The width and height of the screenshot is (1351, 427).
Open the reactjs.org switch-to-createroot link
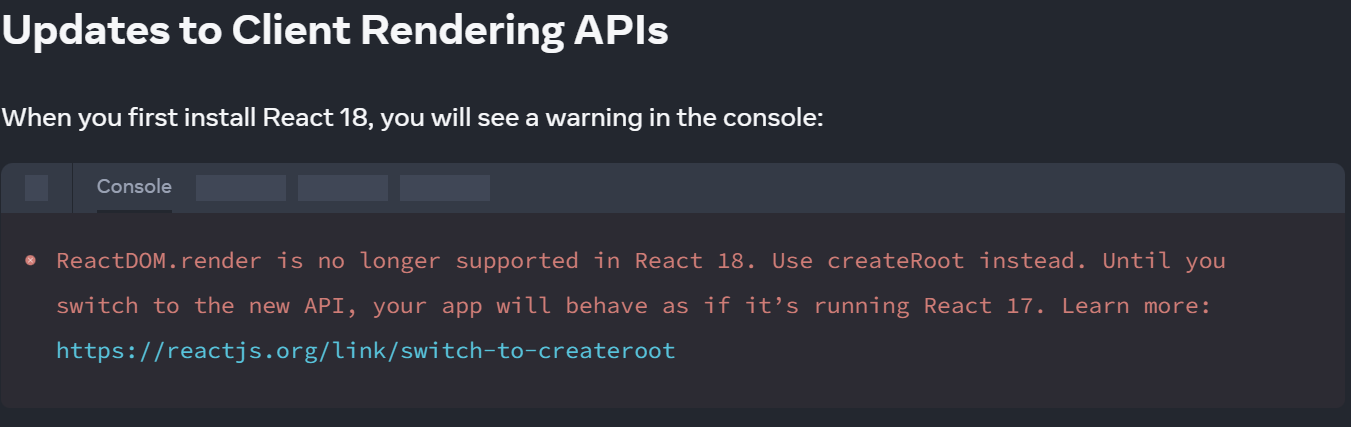click(x=366, y=351)
